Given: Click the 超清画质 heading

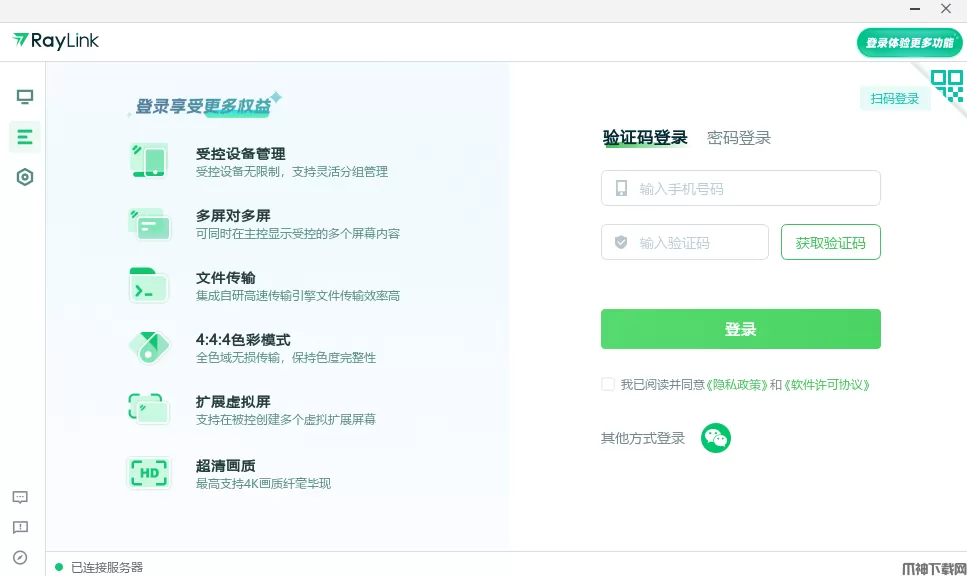Looking at the screenshot, I should pyautogui.click(x=226, y=466).
